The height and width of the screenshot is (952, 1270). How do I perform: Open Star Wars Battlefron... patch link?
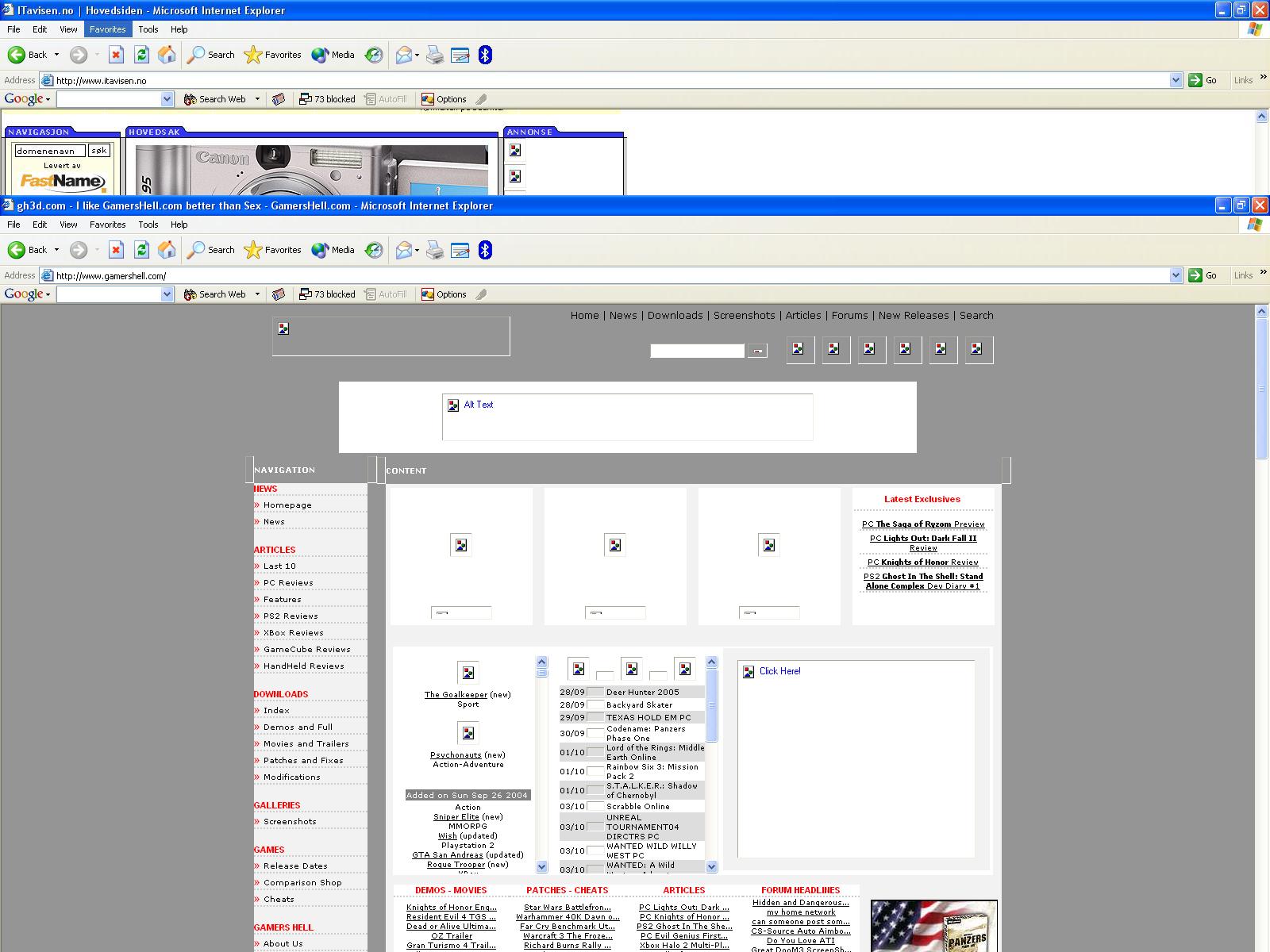pos(568,907)
